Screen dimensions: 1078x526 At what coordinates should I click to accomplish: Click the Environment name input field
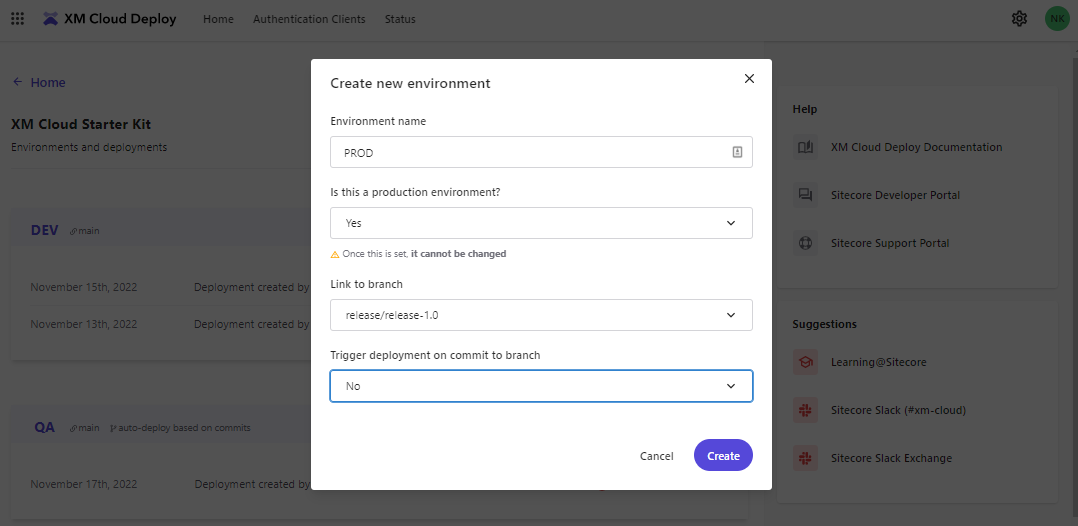(530, 153)
